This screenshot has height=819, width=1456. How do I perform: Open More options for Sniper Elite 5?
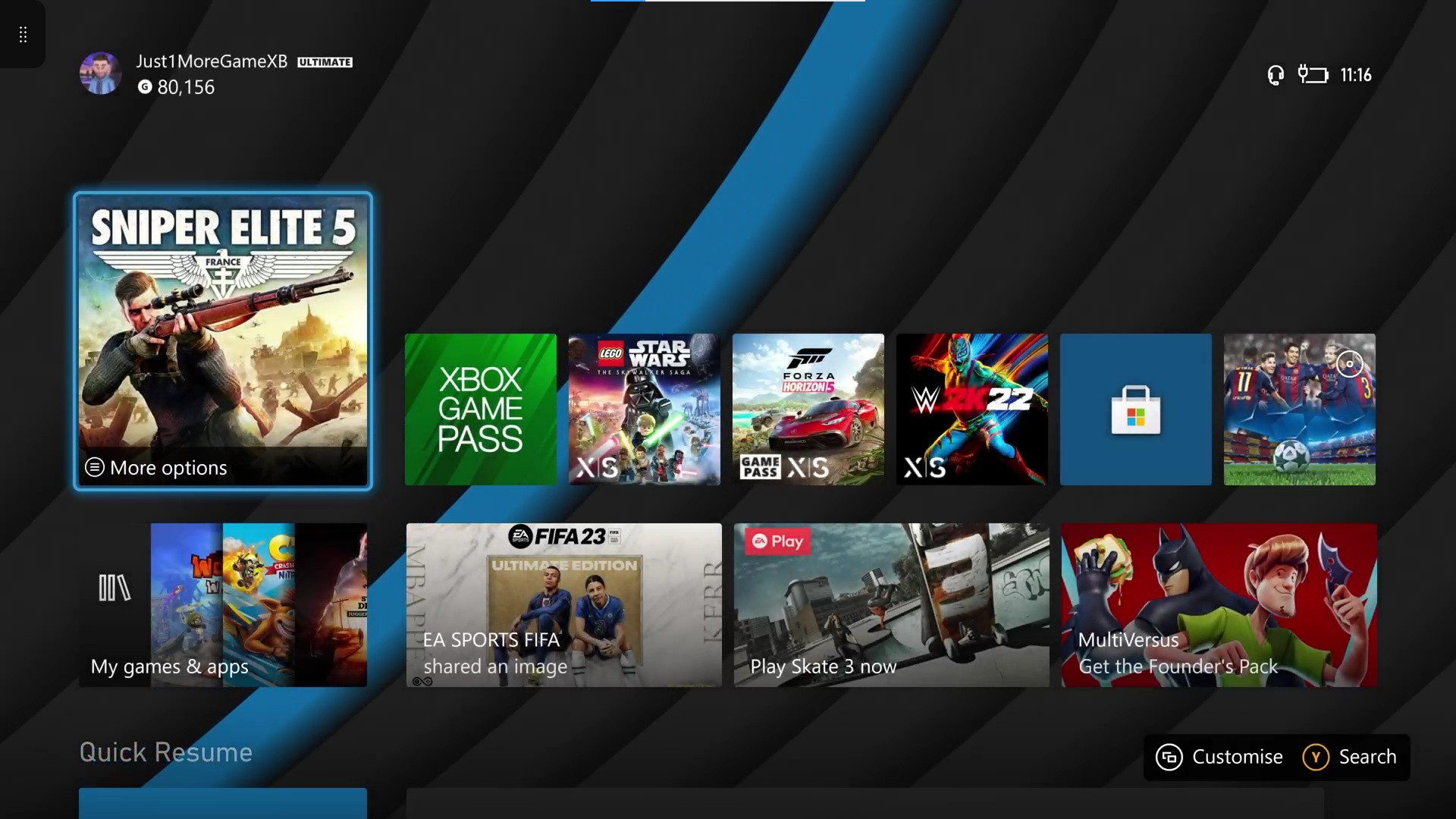coord(155,467)
